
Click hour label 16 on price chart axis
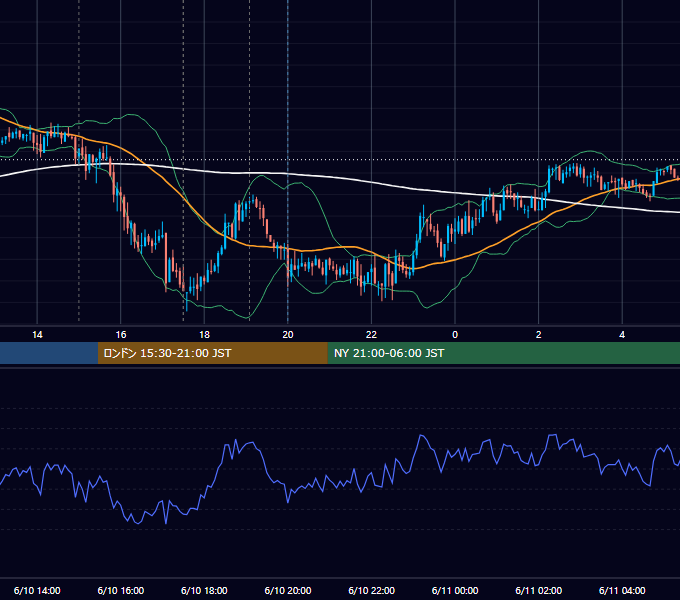(x=121, y=335)
